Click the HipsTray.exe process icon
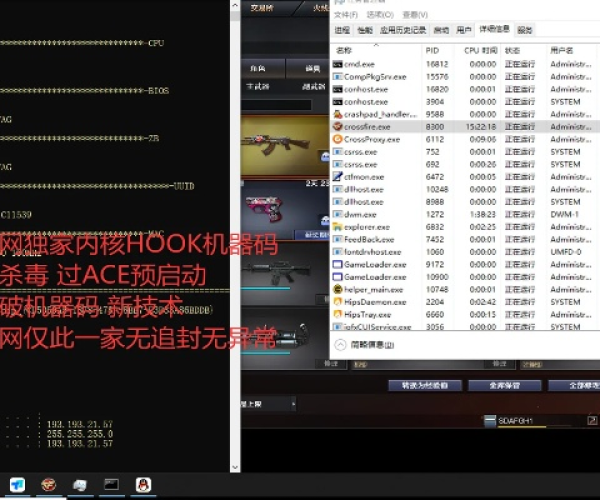The height and width of the screenshot is (500, 600). point(338,314)
